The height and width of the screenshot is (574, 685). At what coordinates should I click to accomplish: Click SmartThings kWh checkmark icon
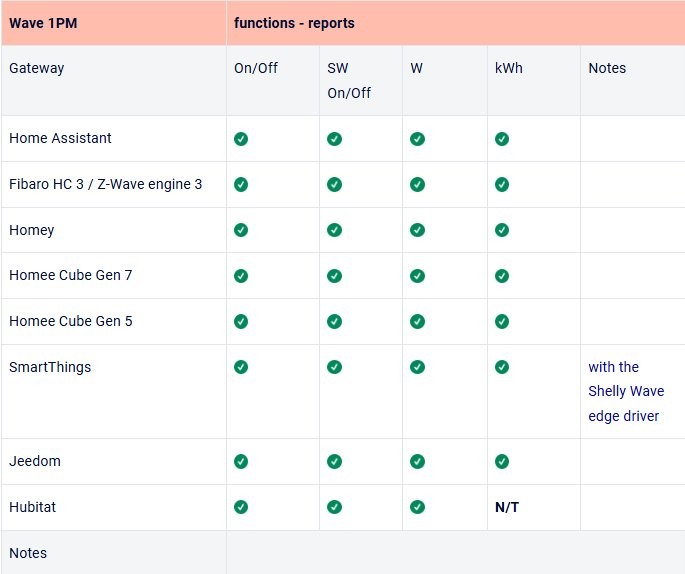(502, 367)
